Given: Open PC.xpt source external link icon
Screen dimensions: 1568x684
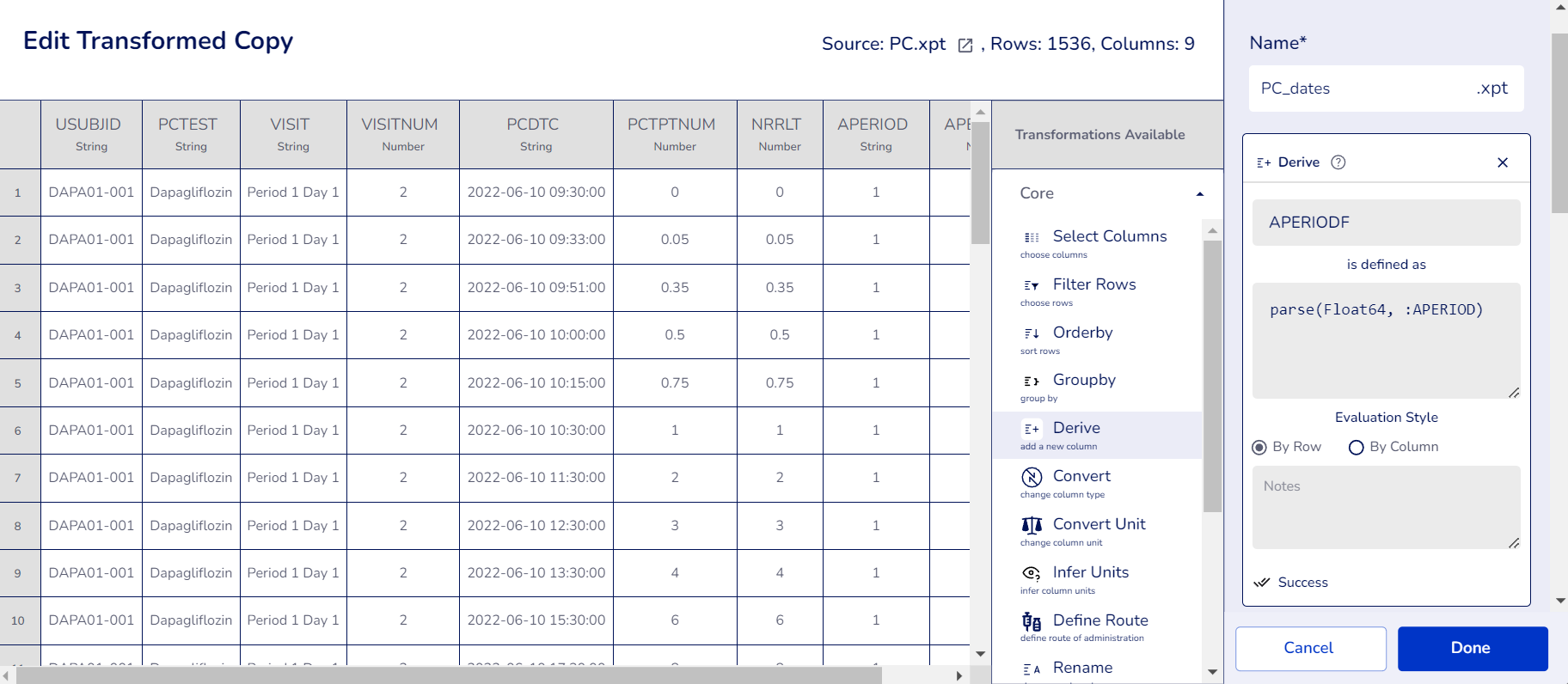Looking at the screenshot, I should click(x=965, y=46).
